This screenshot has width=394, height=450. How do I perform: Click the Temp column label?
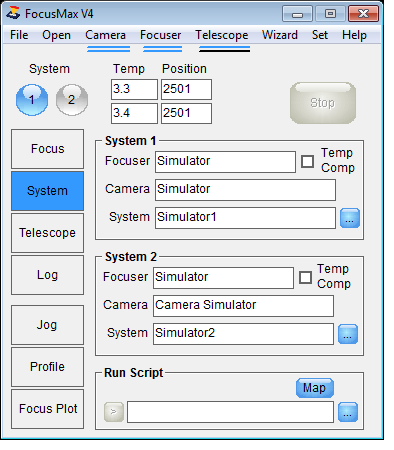tap(129, 69)
